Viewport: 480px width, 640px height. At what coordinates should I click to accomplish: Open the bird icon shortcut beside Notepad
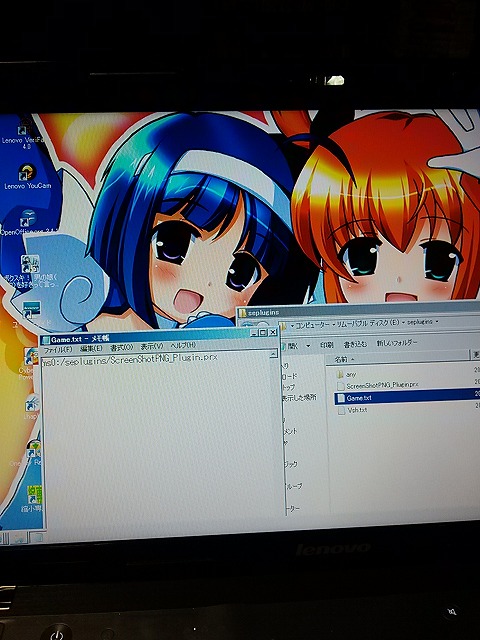(x=32, y=404)
